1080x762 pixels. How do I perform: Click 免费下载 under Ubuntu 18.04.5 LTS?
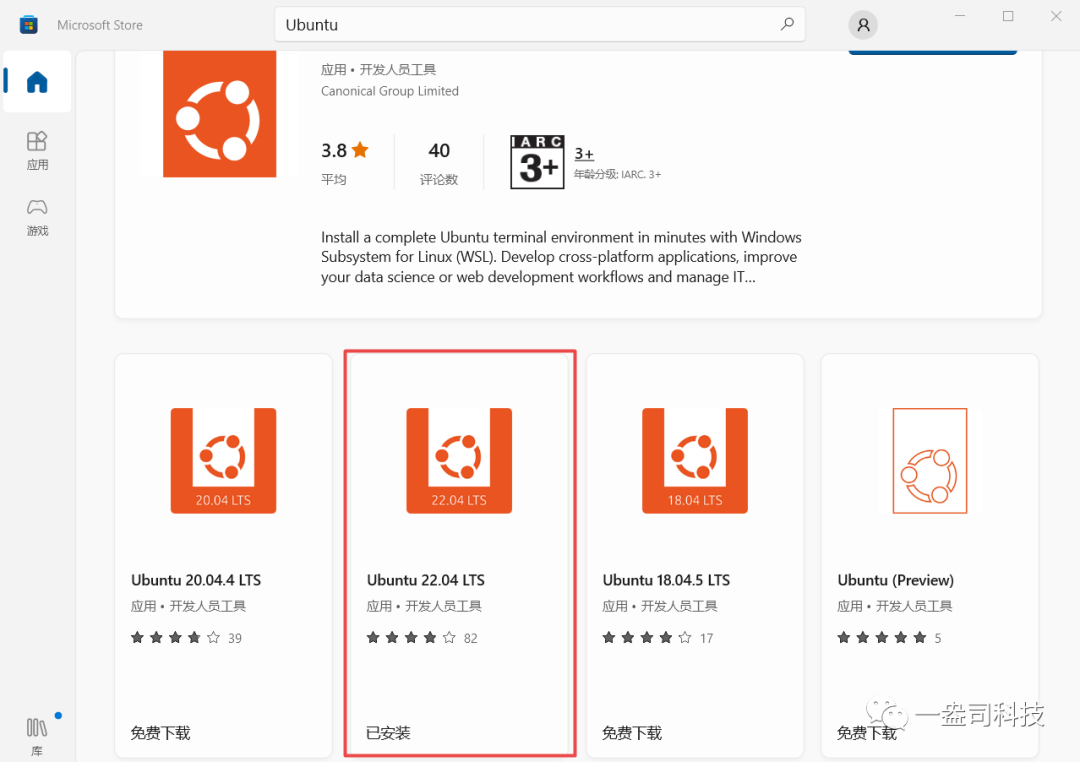pos(632,733)
